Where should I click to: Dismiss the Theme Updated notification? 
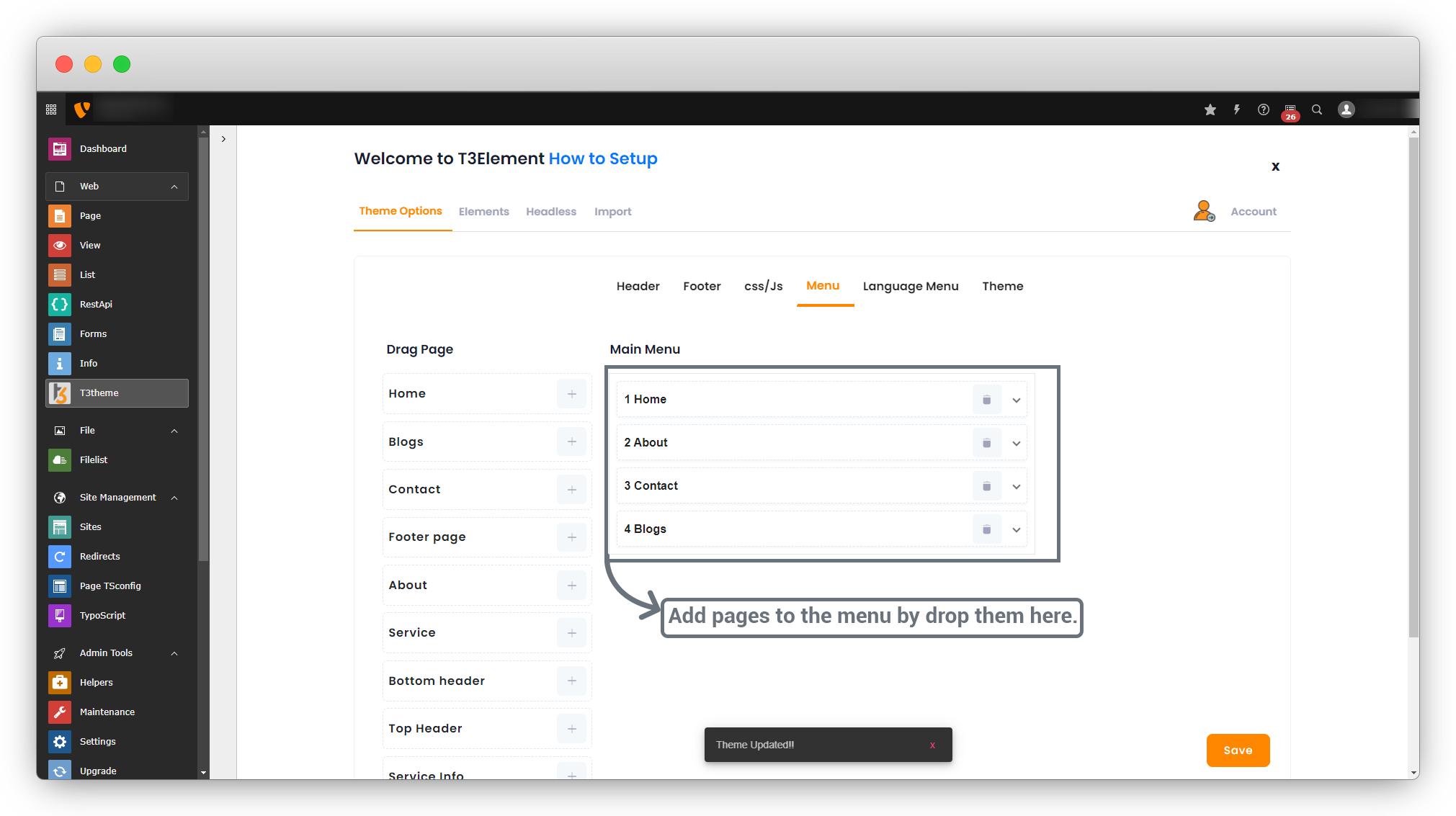(932, 745)
